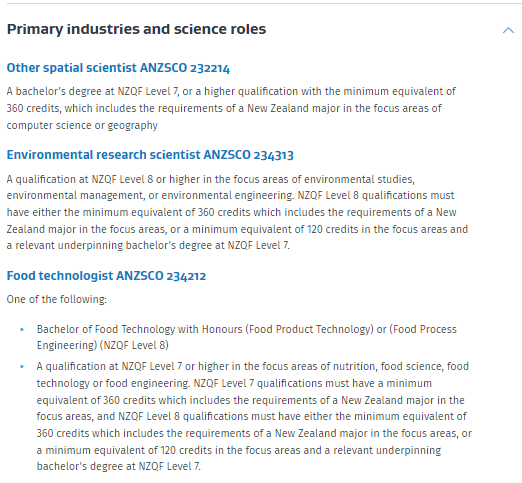Open Other spatial scientist ANZSCO 232214 link

coord(118,68)
